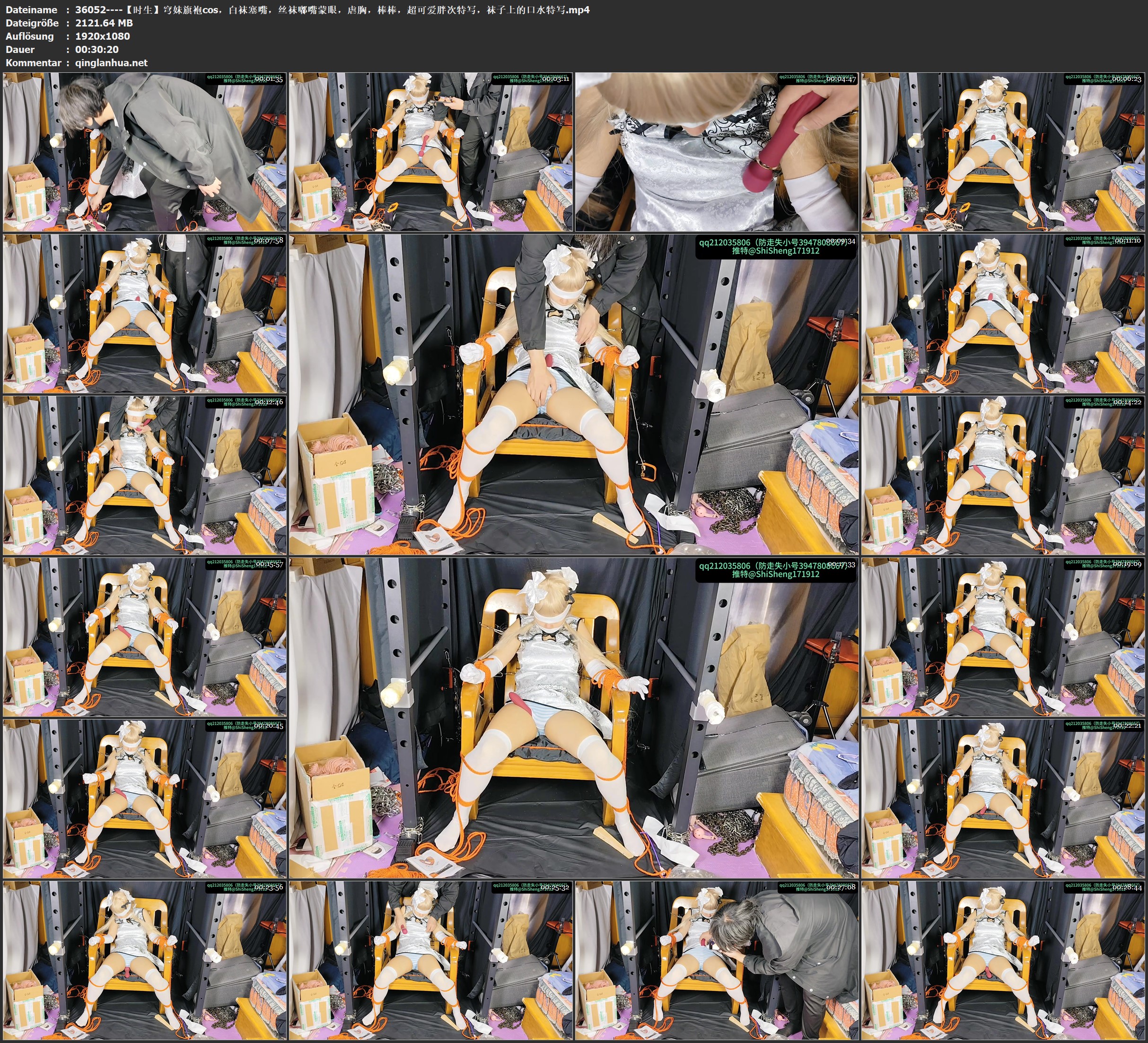Open the thumbnail timestamped 00:15:57
1148x1043 pixels.
click(x=145, y=637)
